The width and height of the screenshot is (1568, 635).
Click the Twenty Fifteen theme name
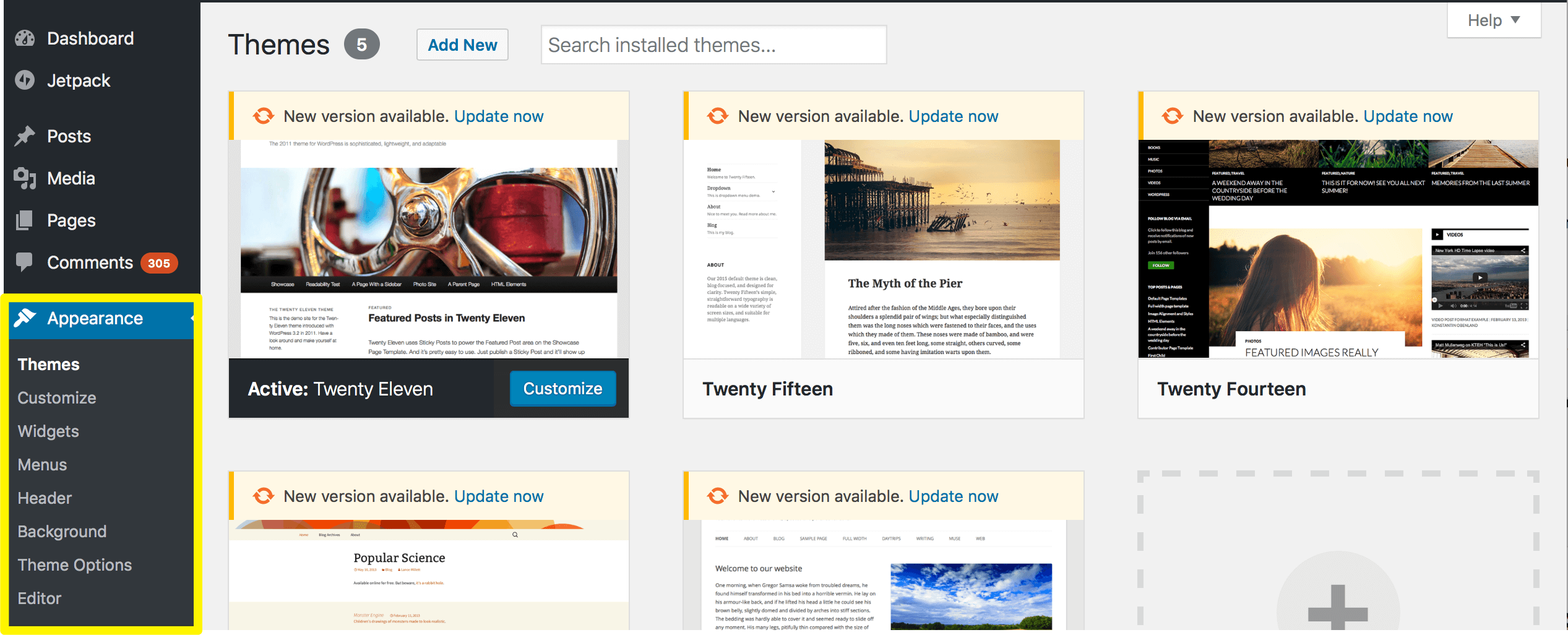767,389
